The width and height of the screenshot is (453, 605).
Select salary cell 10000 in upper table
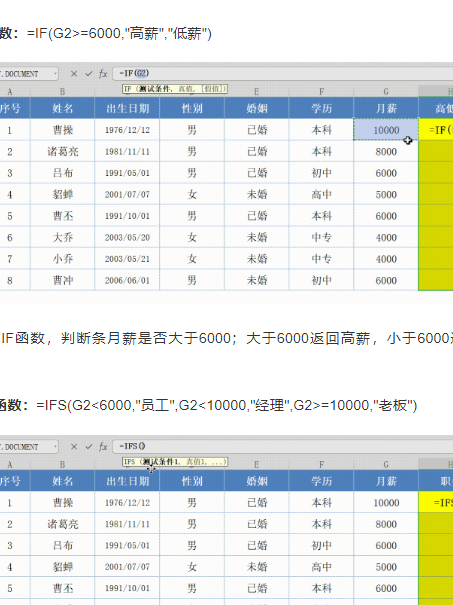coord(386,130)
